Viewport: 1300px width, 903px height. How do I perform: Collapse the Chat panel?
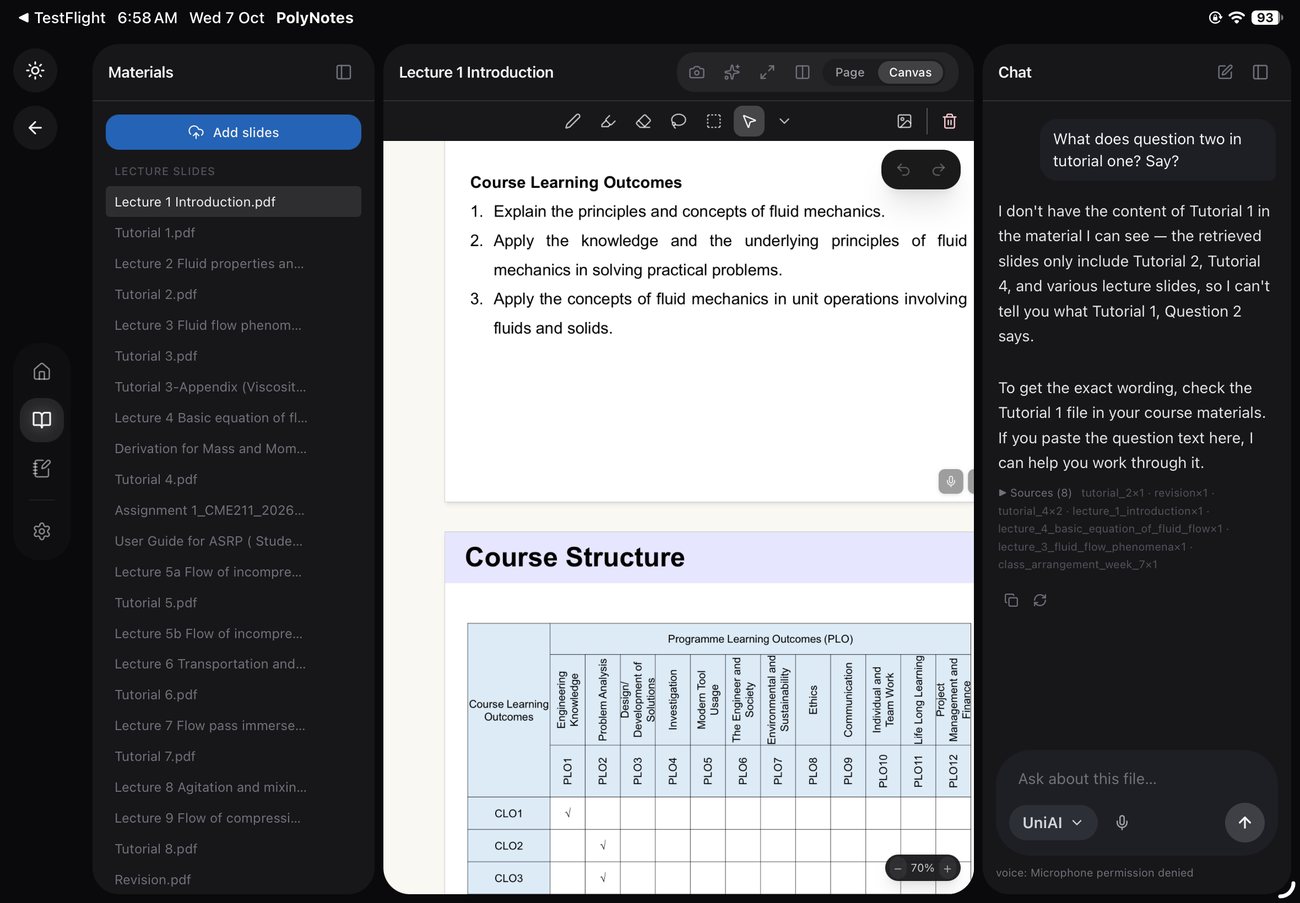1260,72
